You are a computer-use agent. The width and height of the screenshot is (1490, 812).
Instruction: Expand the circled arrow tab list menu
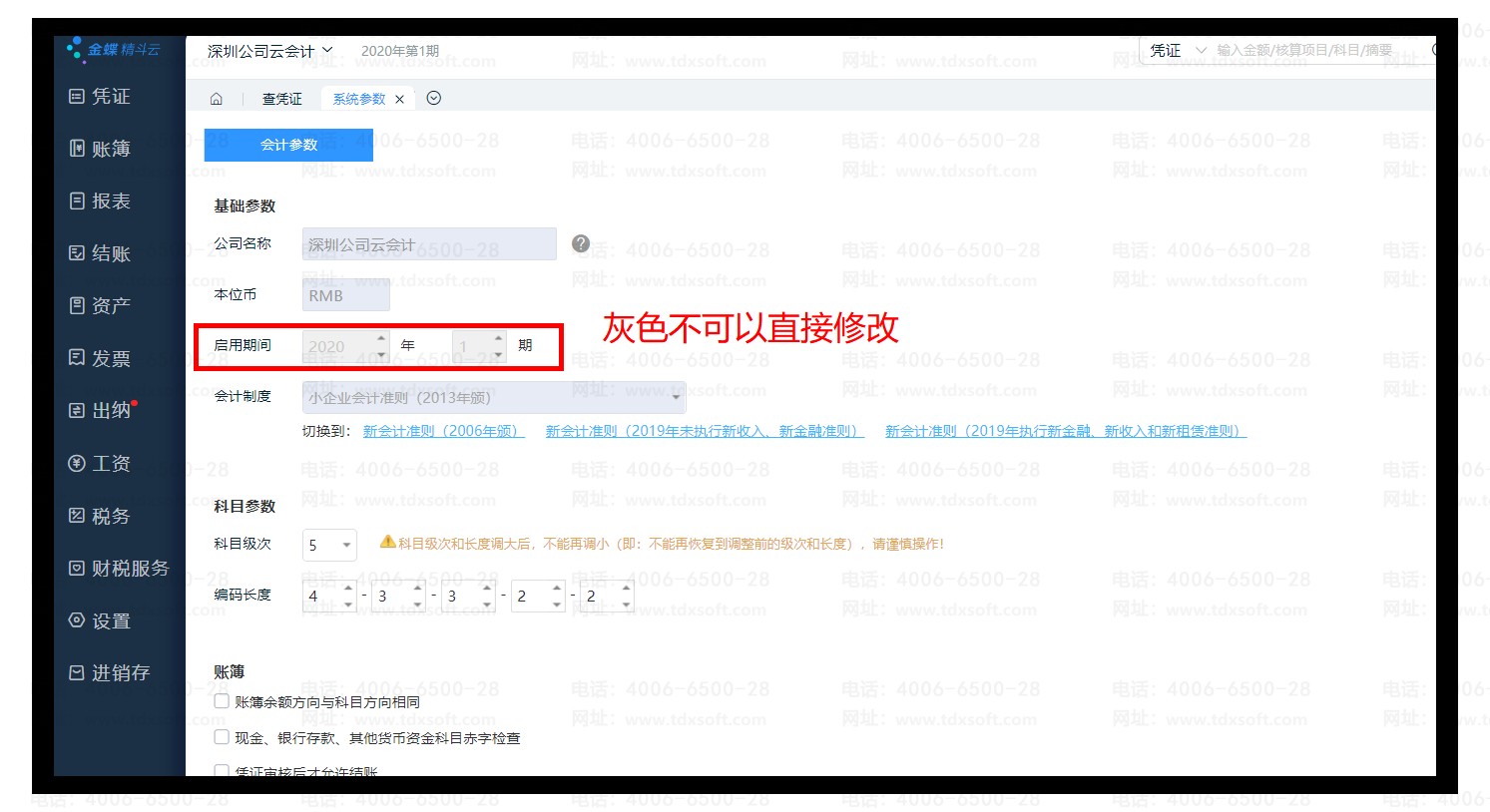pos(433,98)
